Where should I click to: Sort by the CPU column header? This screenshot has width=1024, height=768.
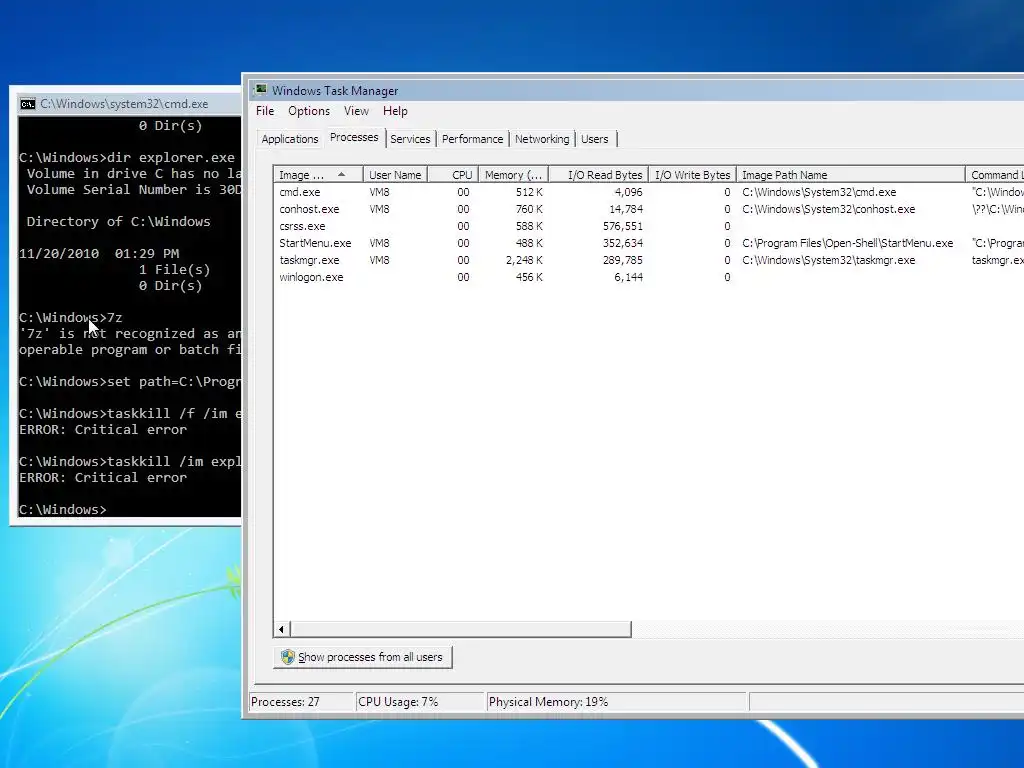[453, 174]
